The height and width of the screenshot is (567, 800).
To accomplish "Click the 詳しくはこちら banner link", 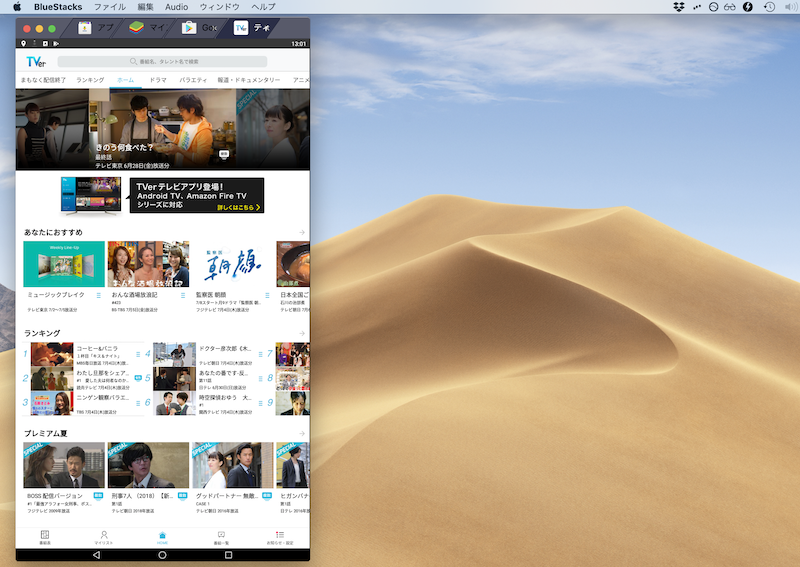I will coord(239,208).
